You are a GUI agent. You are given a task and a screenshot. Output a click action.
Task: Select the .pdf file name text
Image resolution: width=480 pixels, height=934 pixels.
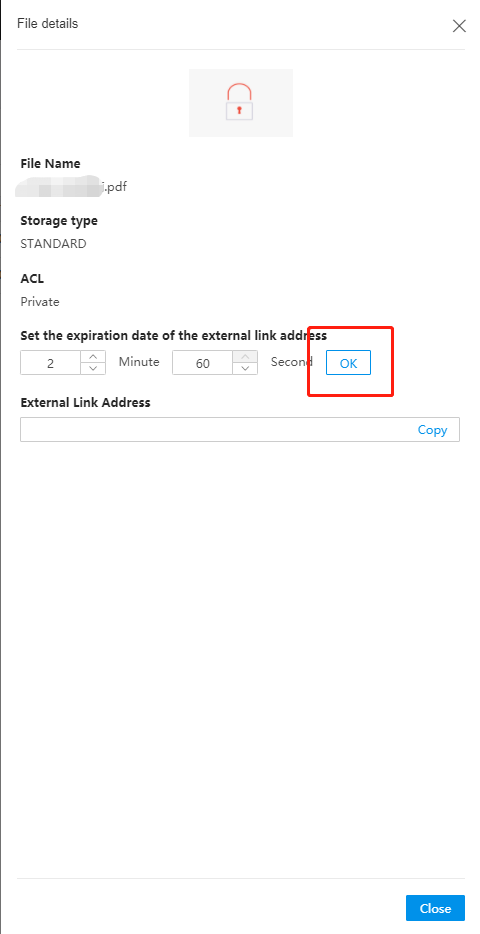point(74,187)
